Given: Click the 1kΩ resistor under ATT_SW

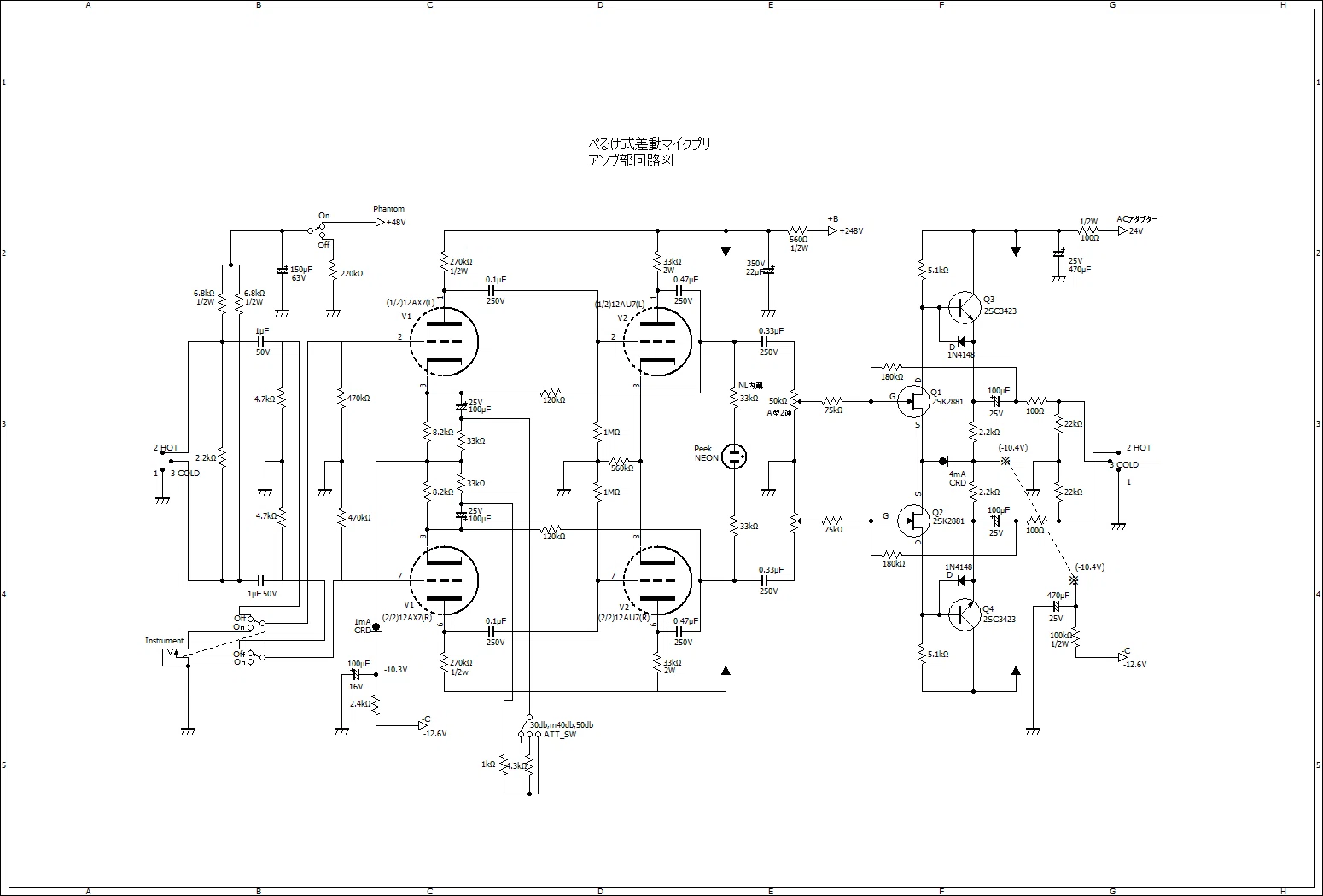Looking at the screenshot, I should 504,765.
